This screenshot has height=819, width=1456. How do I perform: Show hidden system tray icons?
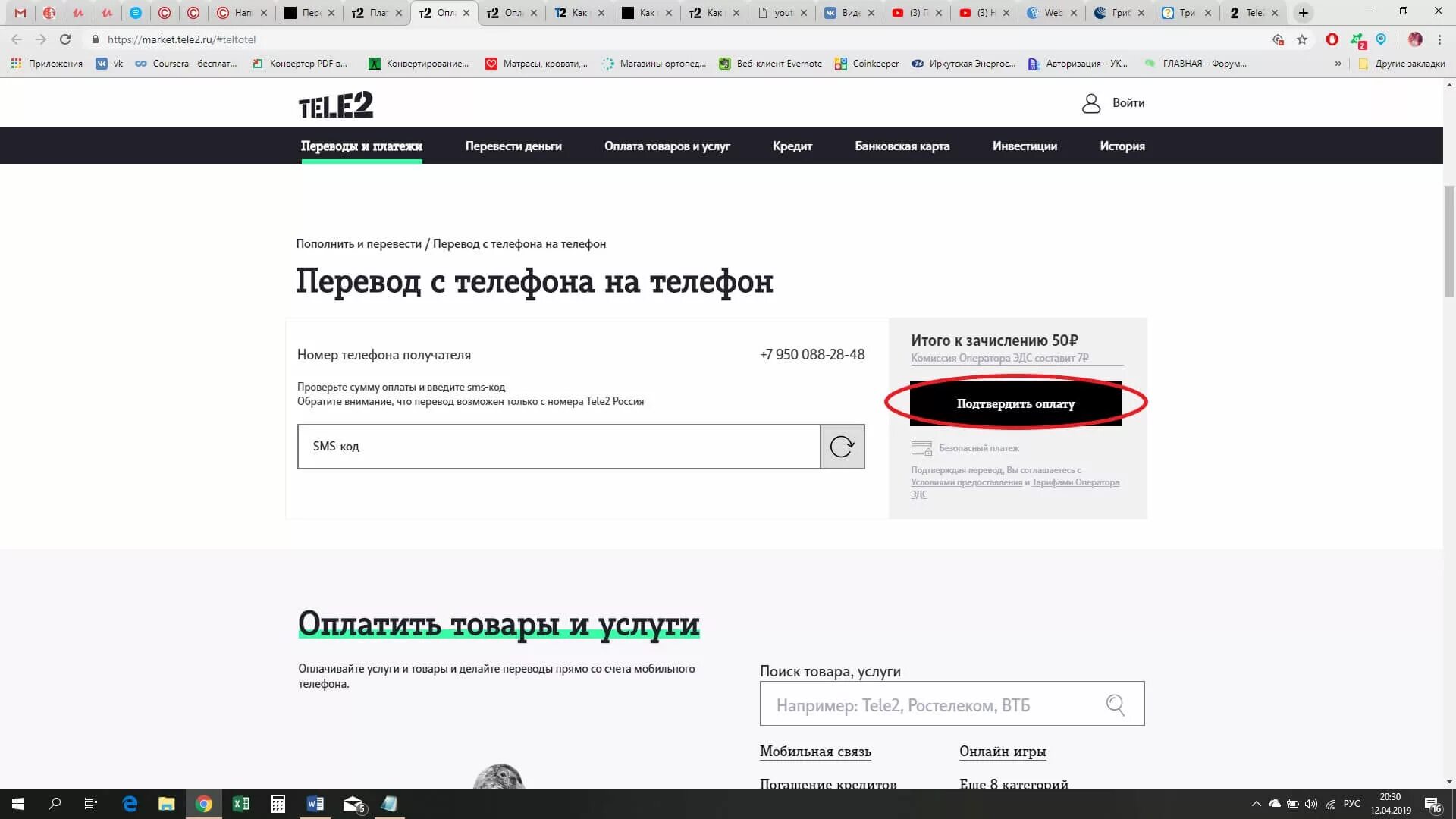coord(1256,804)
